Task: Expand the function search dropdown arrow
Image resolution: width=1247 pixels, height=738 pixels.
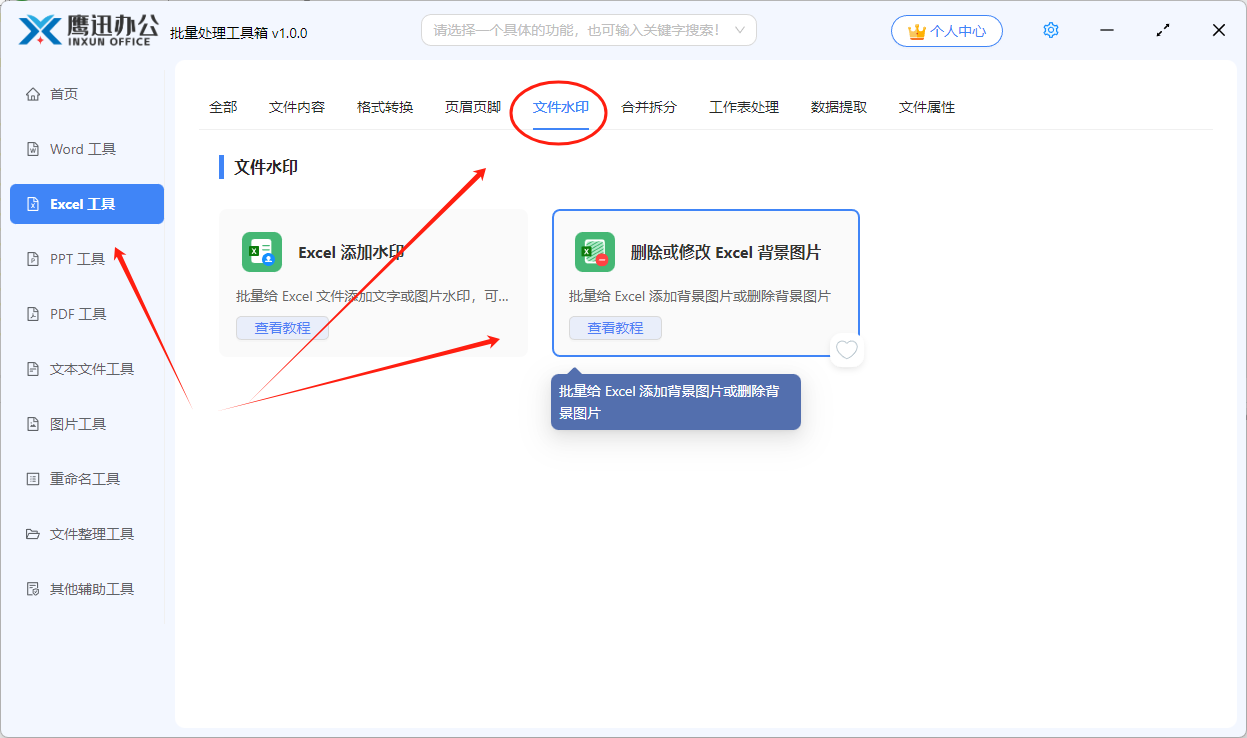Action: click(x=740, y=30)
